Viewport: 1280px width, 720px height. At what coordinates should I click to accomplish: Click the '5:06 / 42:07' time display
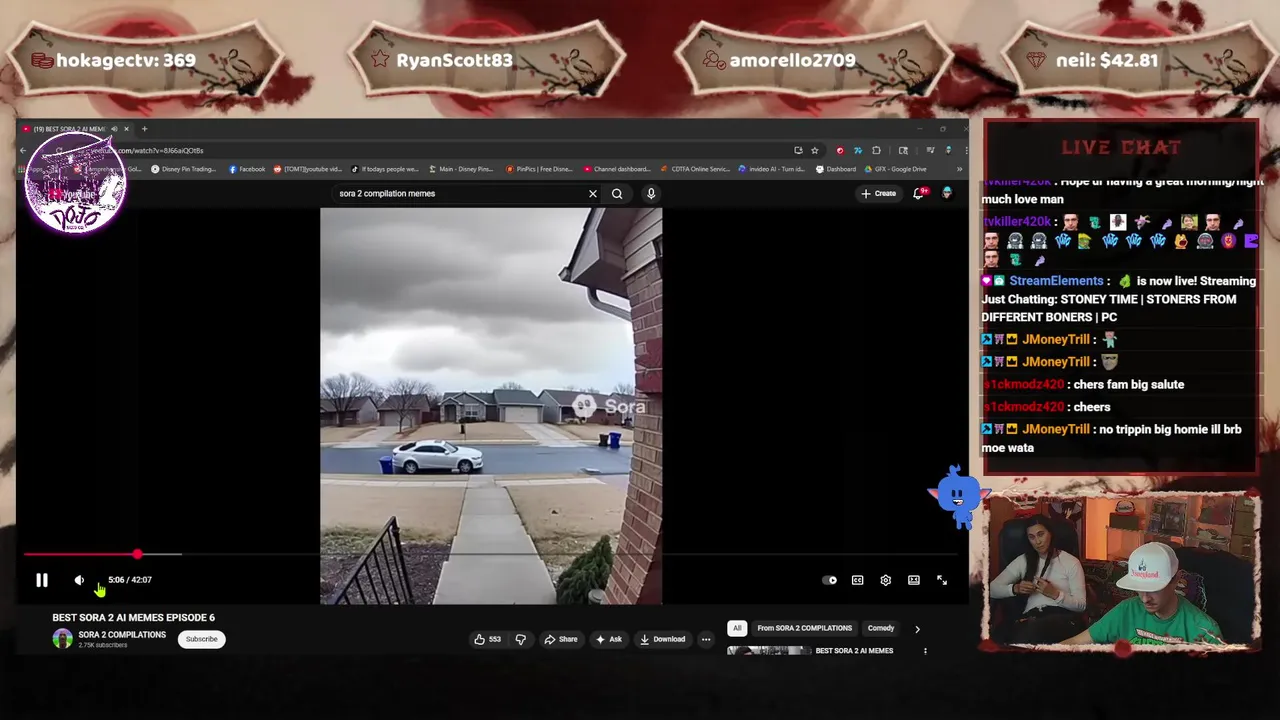130,580
